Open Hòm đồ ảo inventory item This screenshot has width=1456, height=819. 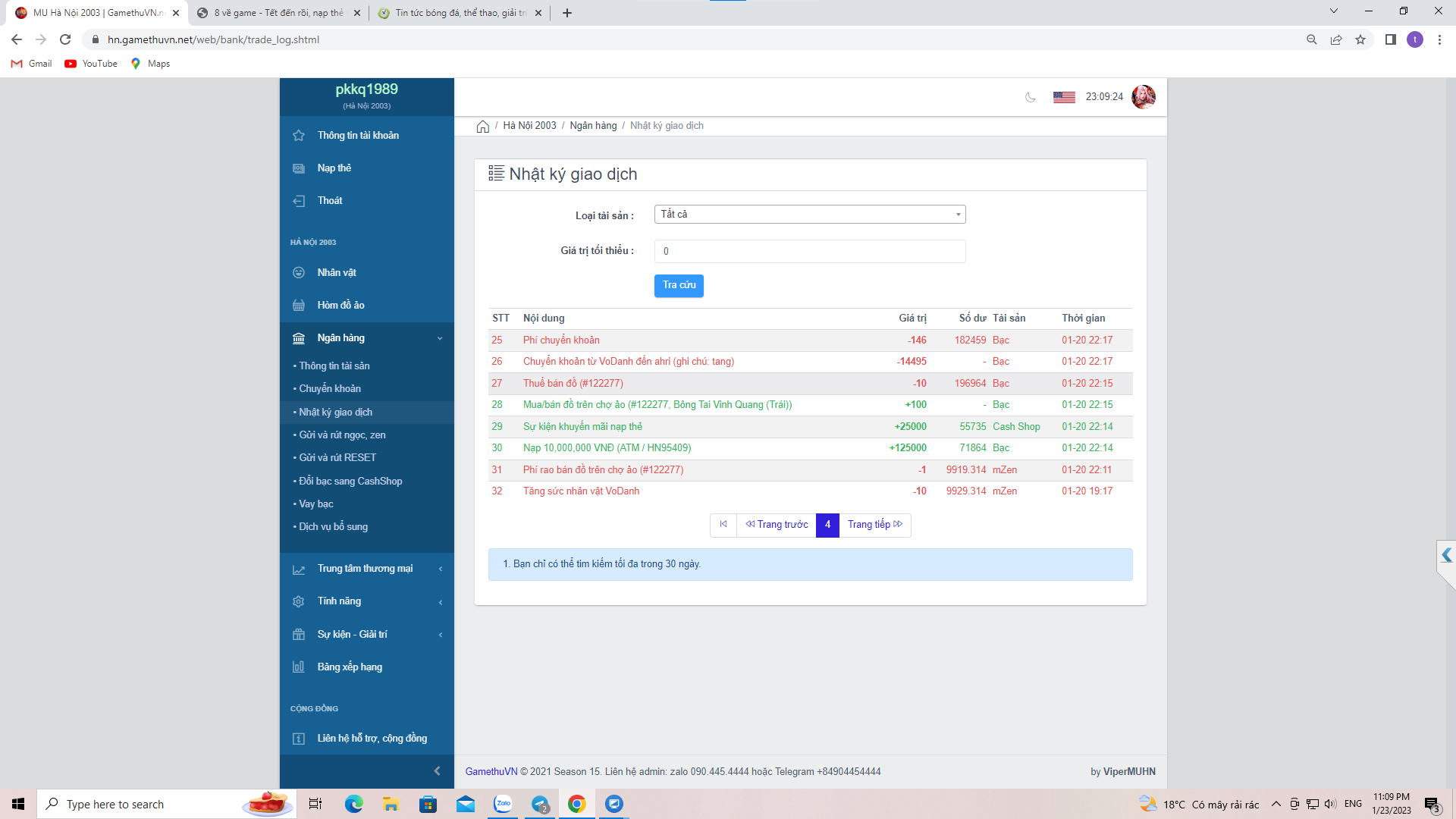[340, 306]
